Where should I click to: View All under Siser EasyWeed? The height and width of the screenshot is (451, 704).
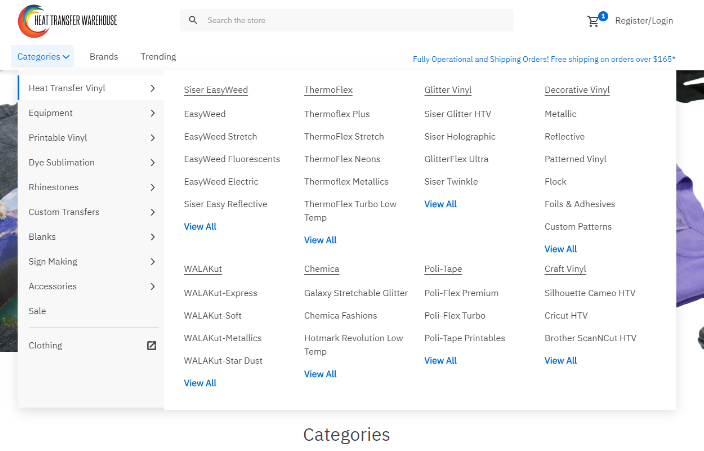[x=200, y=227]
